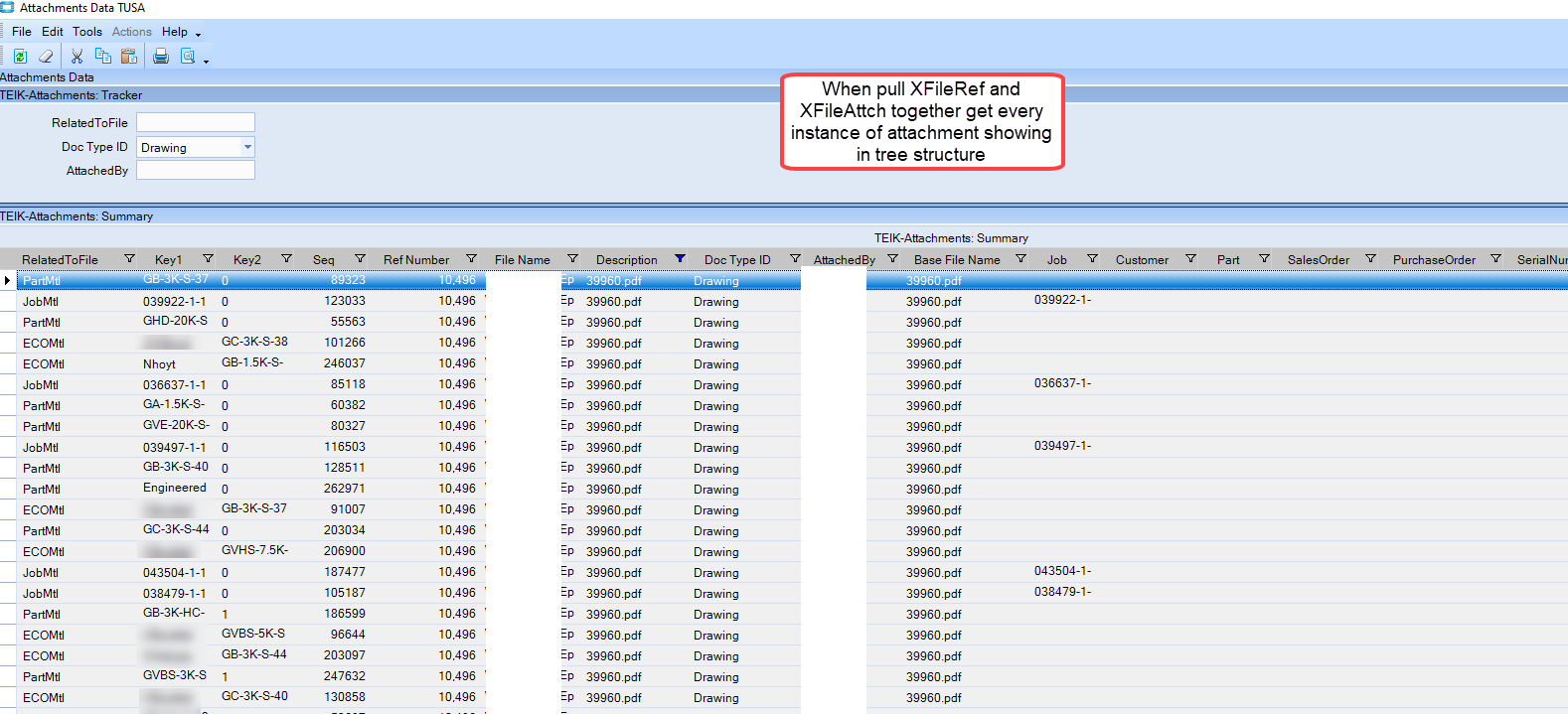Image resolution: width=1568 pixels, height=714 pixels.
Task: Open the active Description column filter
Action: [x=680, y=259]
